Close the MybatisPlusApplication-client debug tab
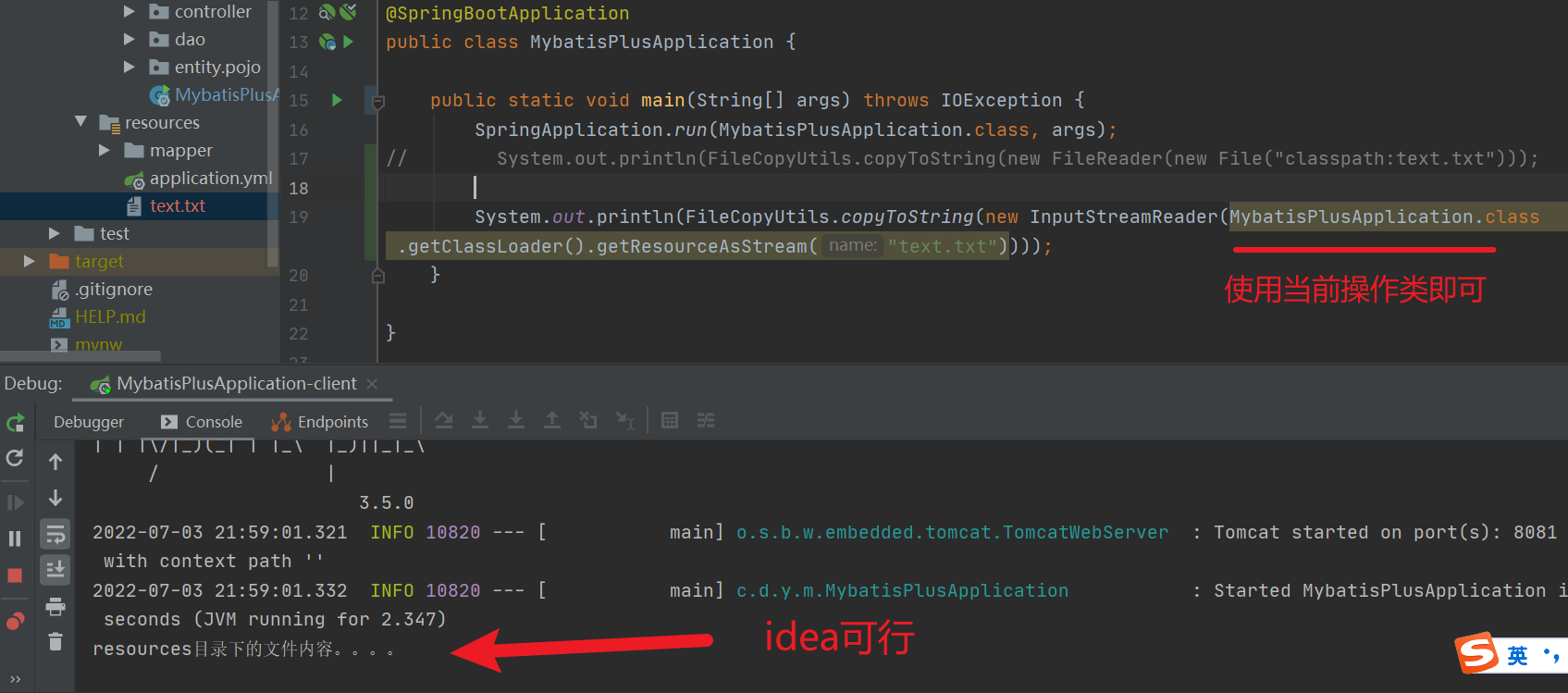Viewport: 1568px width, 693px height. (x=372, y=384)
